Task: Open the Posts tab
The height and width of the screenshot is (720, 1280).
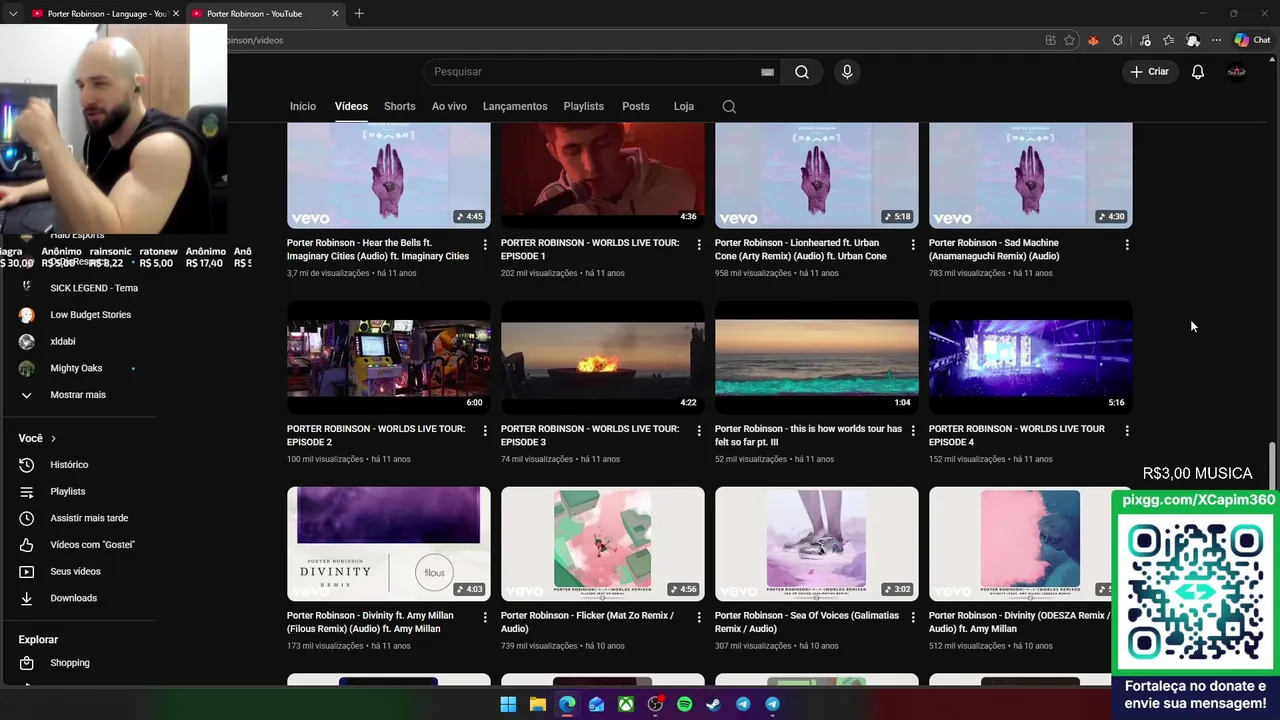Action: 635,106
